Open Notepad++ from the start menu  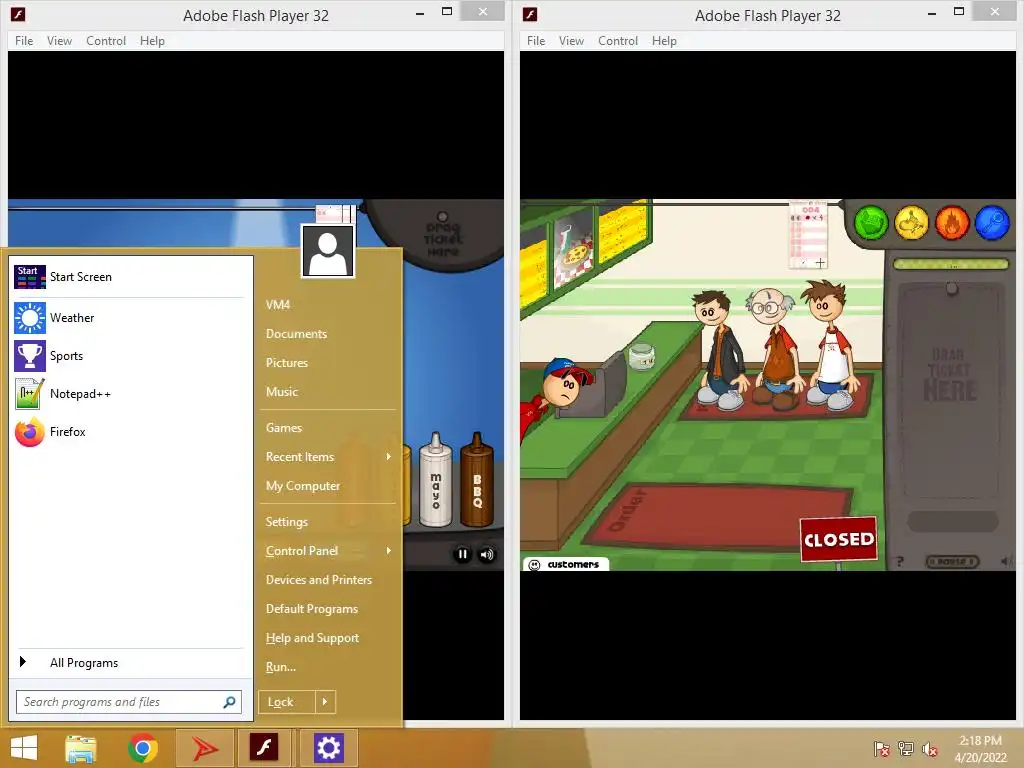click(x=129, y=394)
